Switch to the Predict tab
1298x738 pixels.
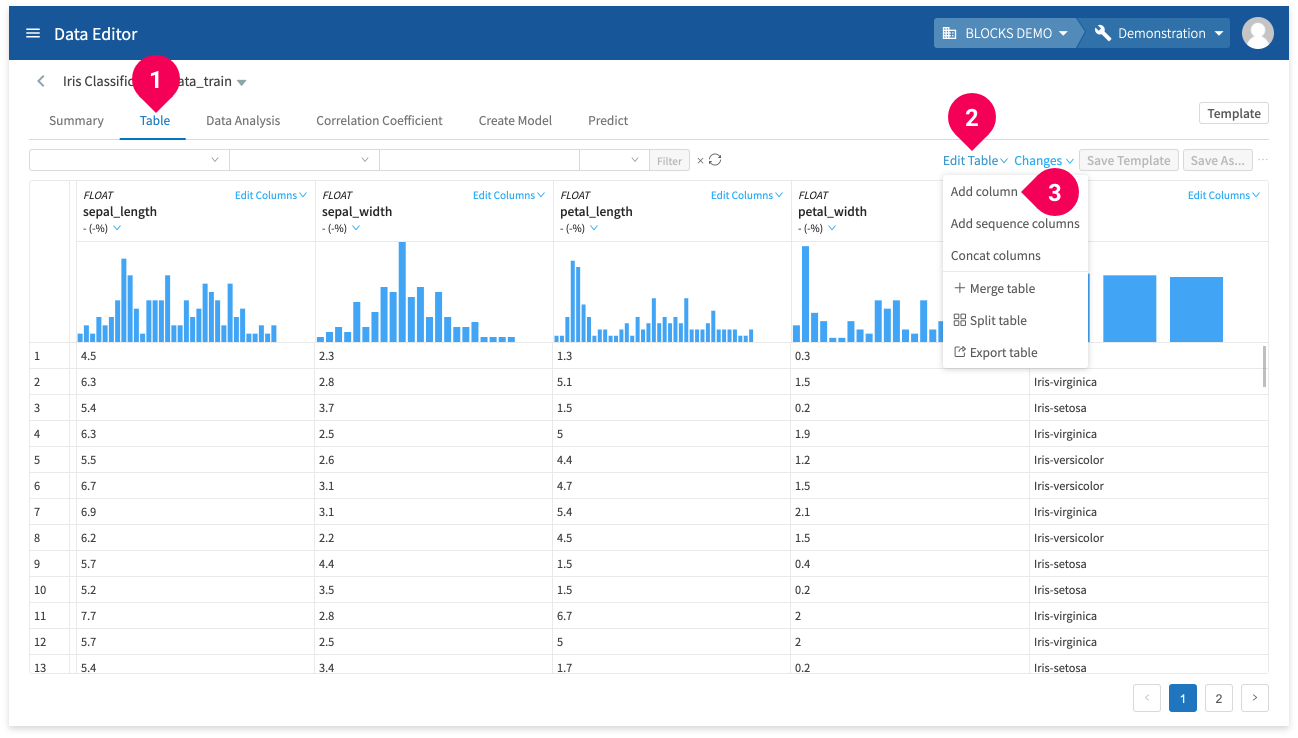click(608, 120)
